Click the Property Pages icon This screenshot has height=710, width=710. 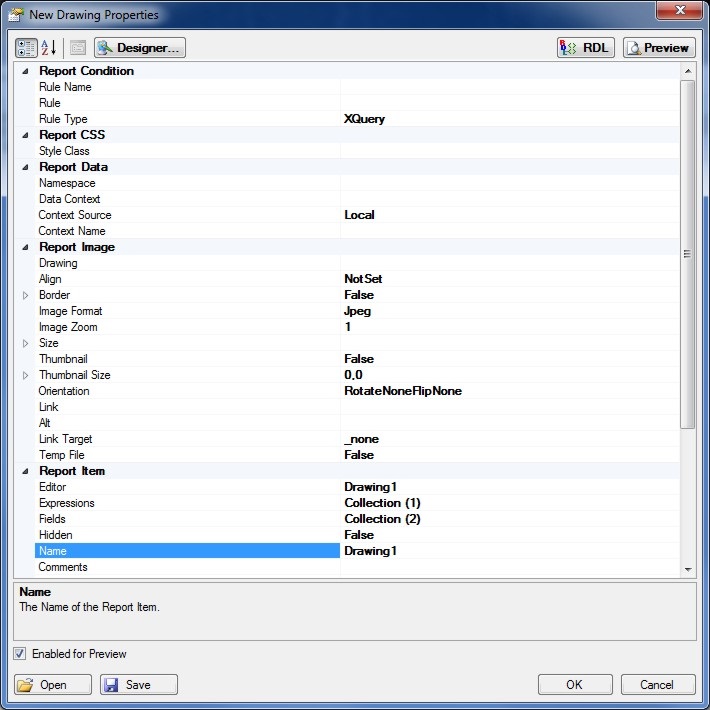(78, 48)
